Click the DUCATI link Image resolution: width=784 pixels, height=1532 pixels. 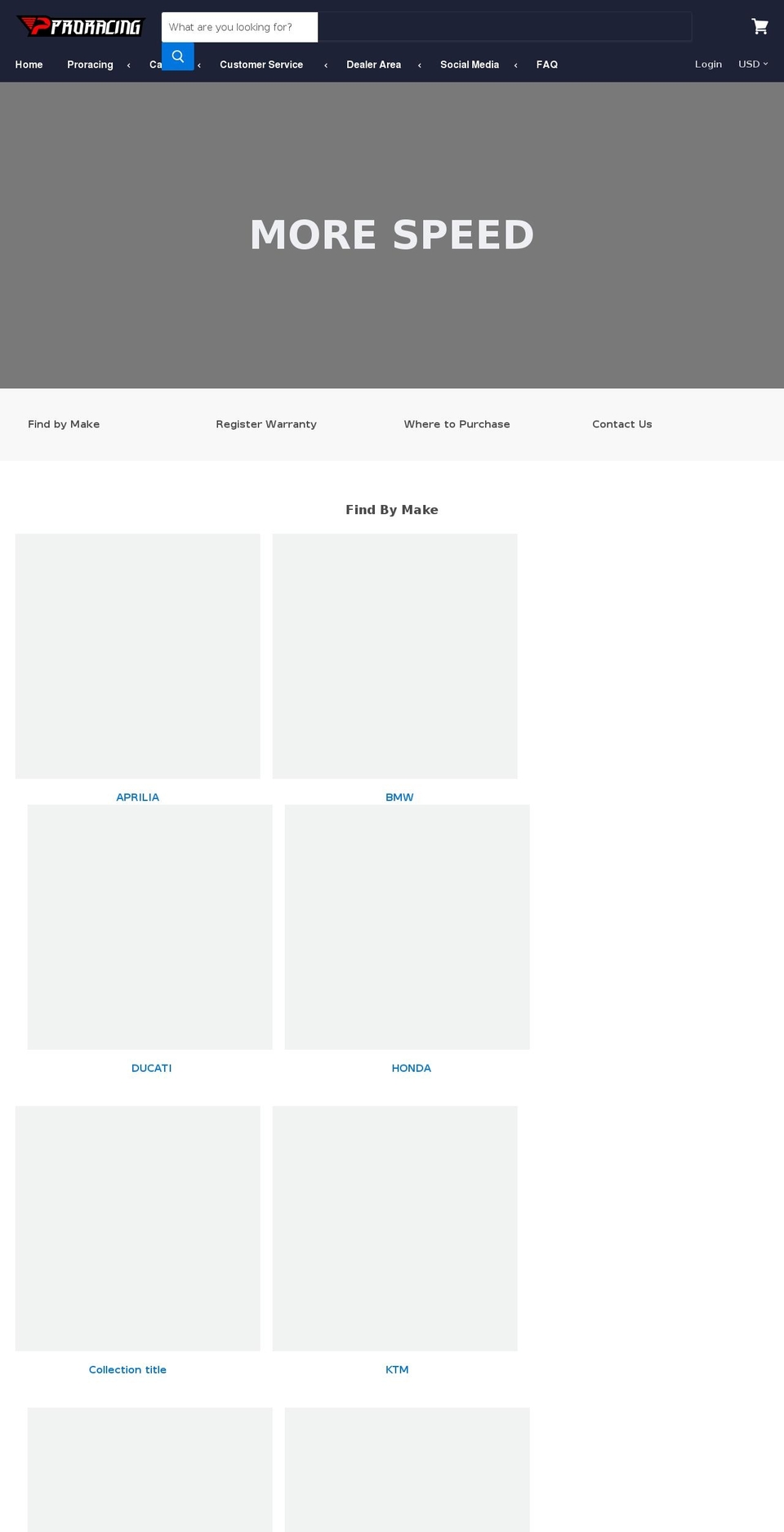[x=152, y=1068]
